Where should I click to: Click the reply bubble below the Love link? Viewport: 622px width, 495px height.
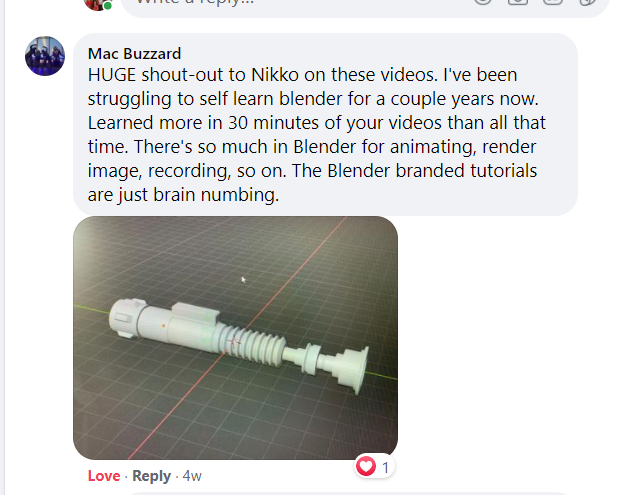(x=347, y=493)
